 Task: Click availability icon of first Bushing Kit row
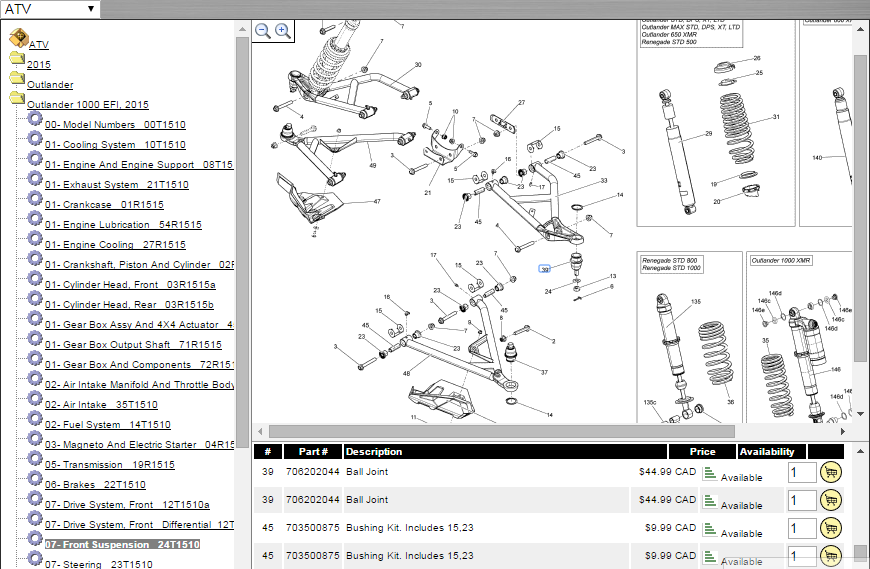tap(710, 529)
